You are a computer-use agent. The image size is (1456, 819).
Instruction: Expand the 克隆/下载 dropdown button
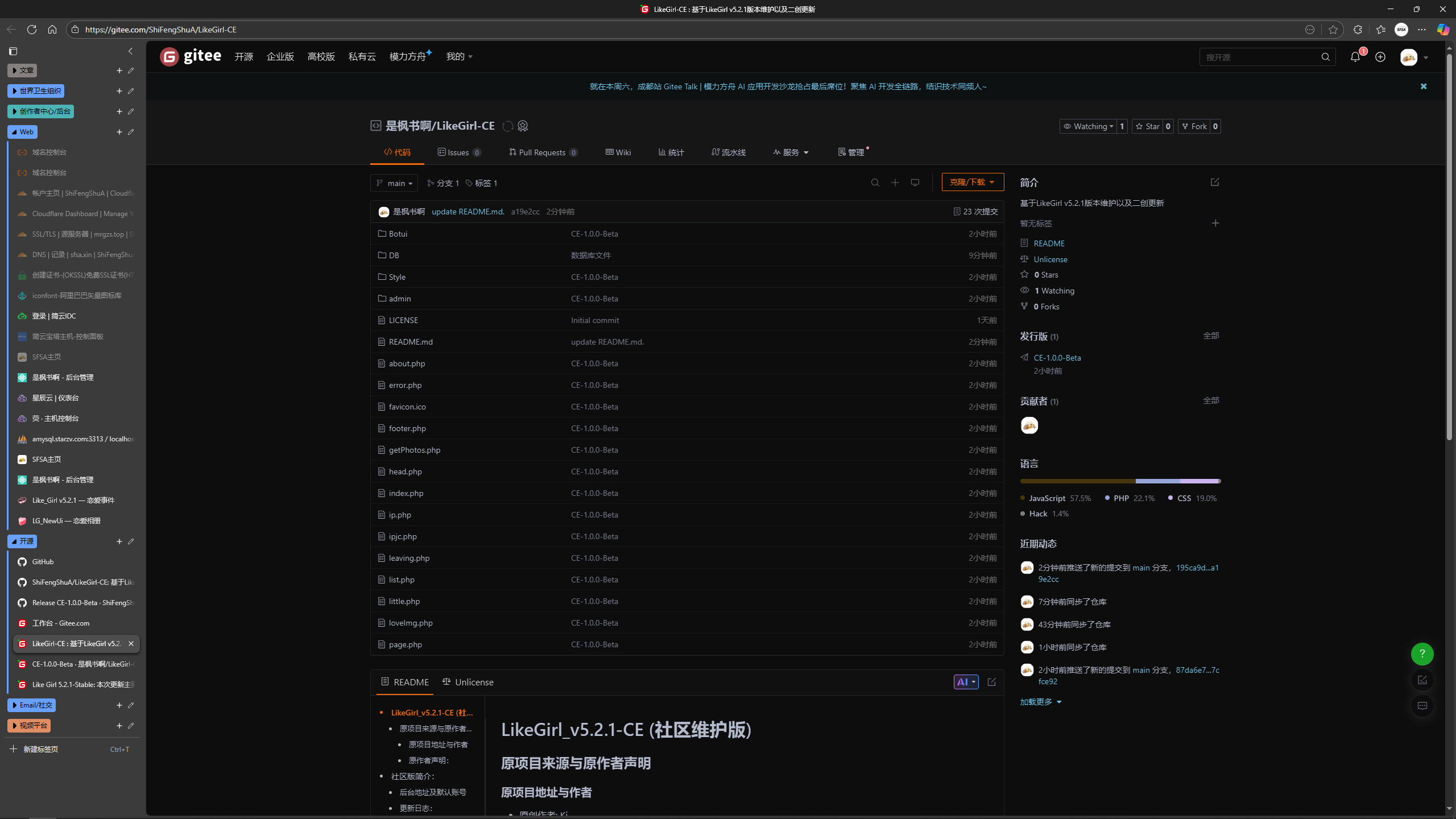(973, 182)
